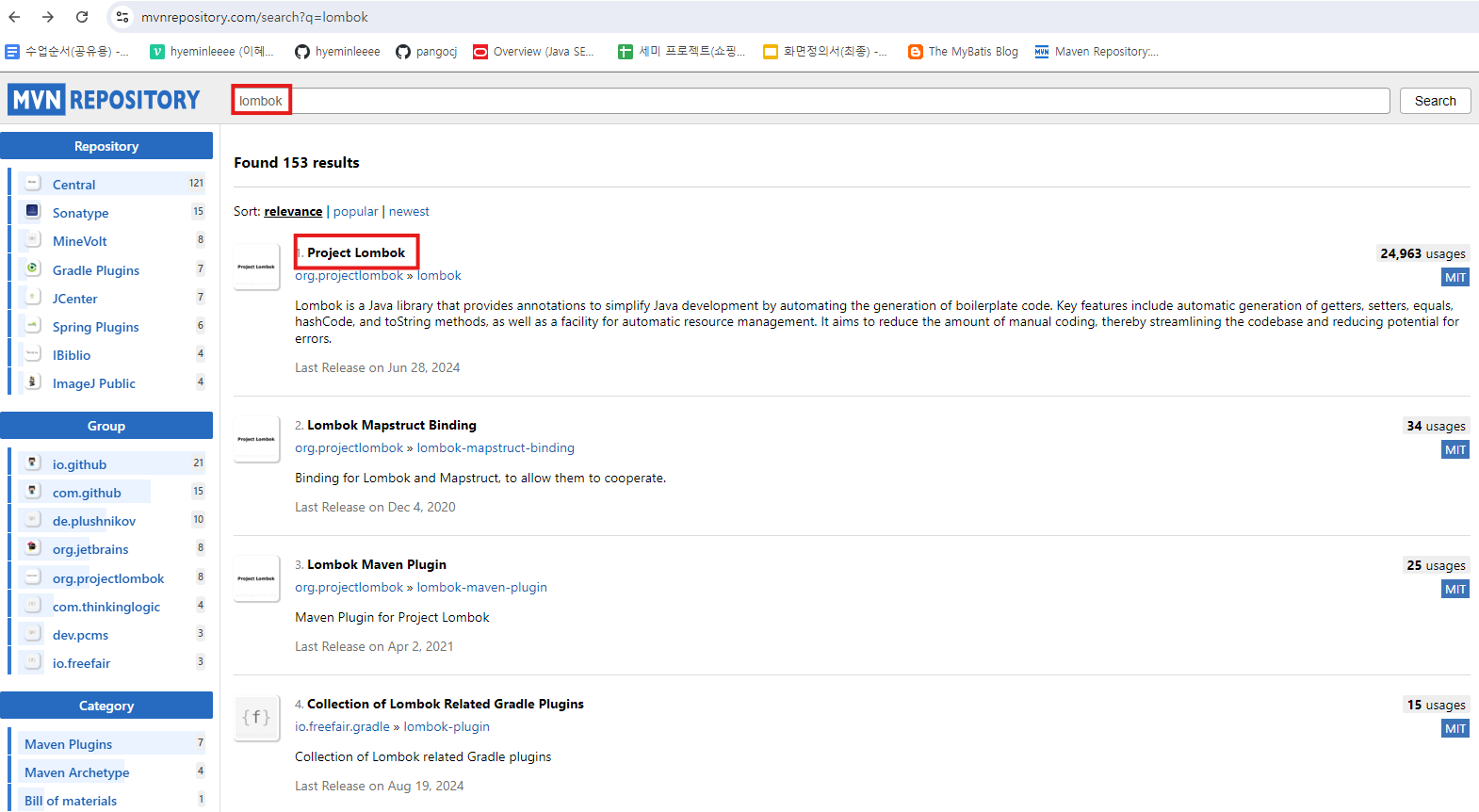Image resolution: width=1479 pixels, height=812 pixels.
Task: Open the Project Lombok result title
Action: point(356,252)
